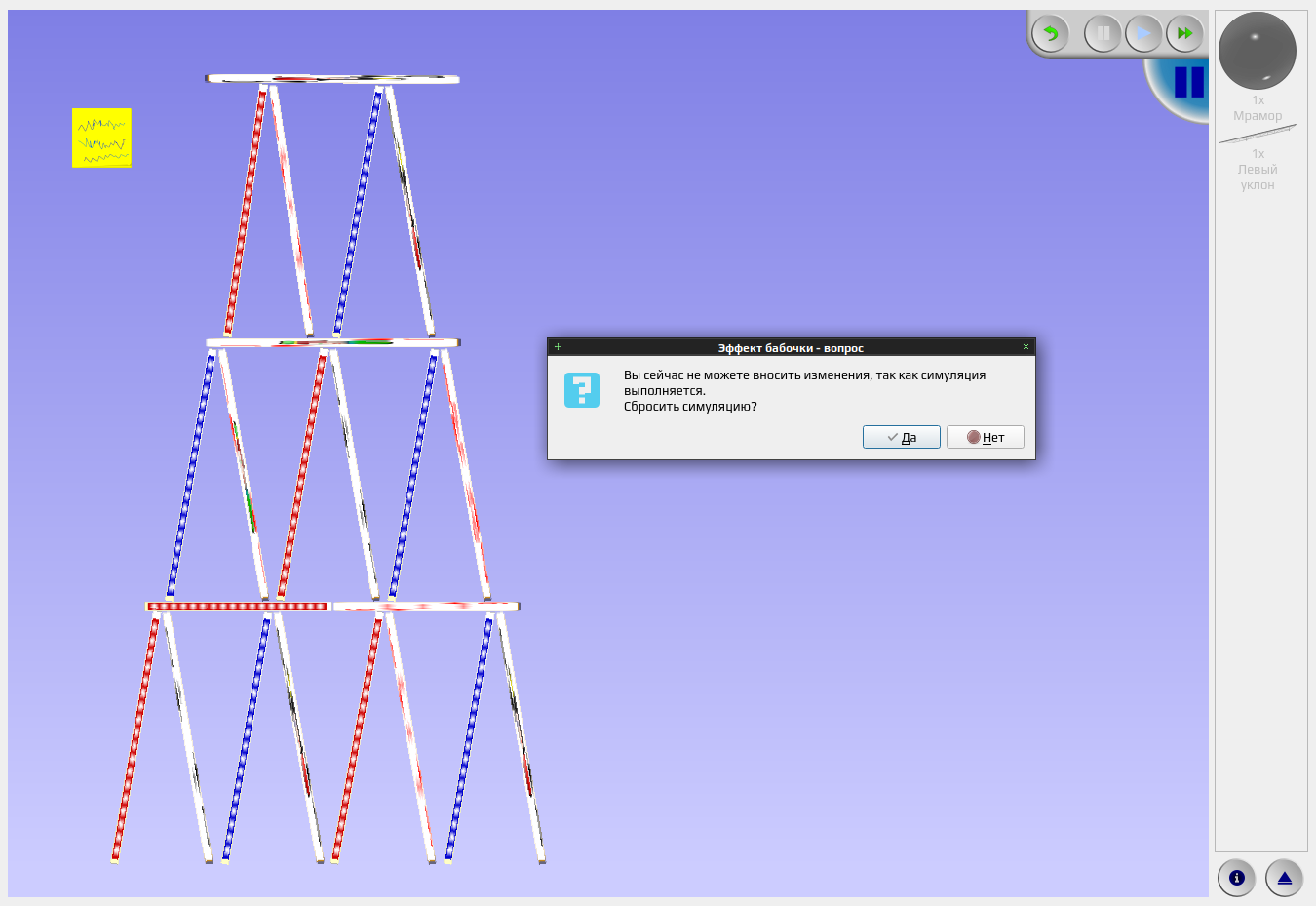Click the red dotted horizontal card platform
The width and height of the screenshot is (1316, 906).
tap(238, 606)
